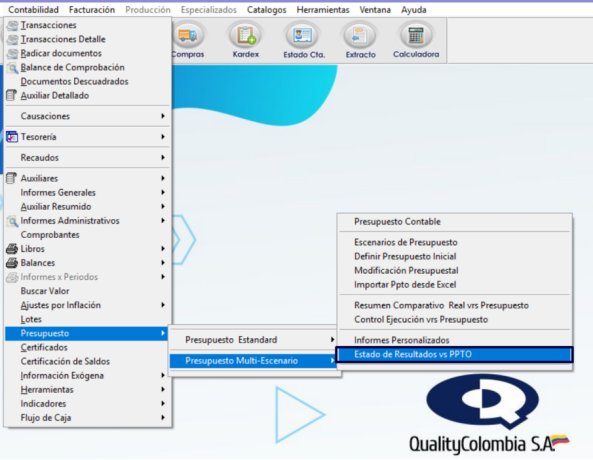Choose Importar Ppto desde Excel
The image size is (593, 460).
coord(455,284)
